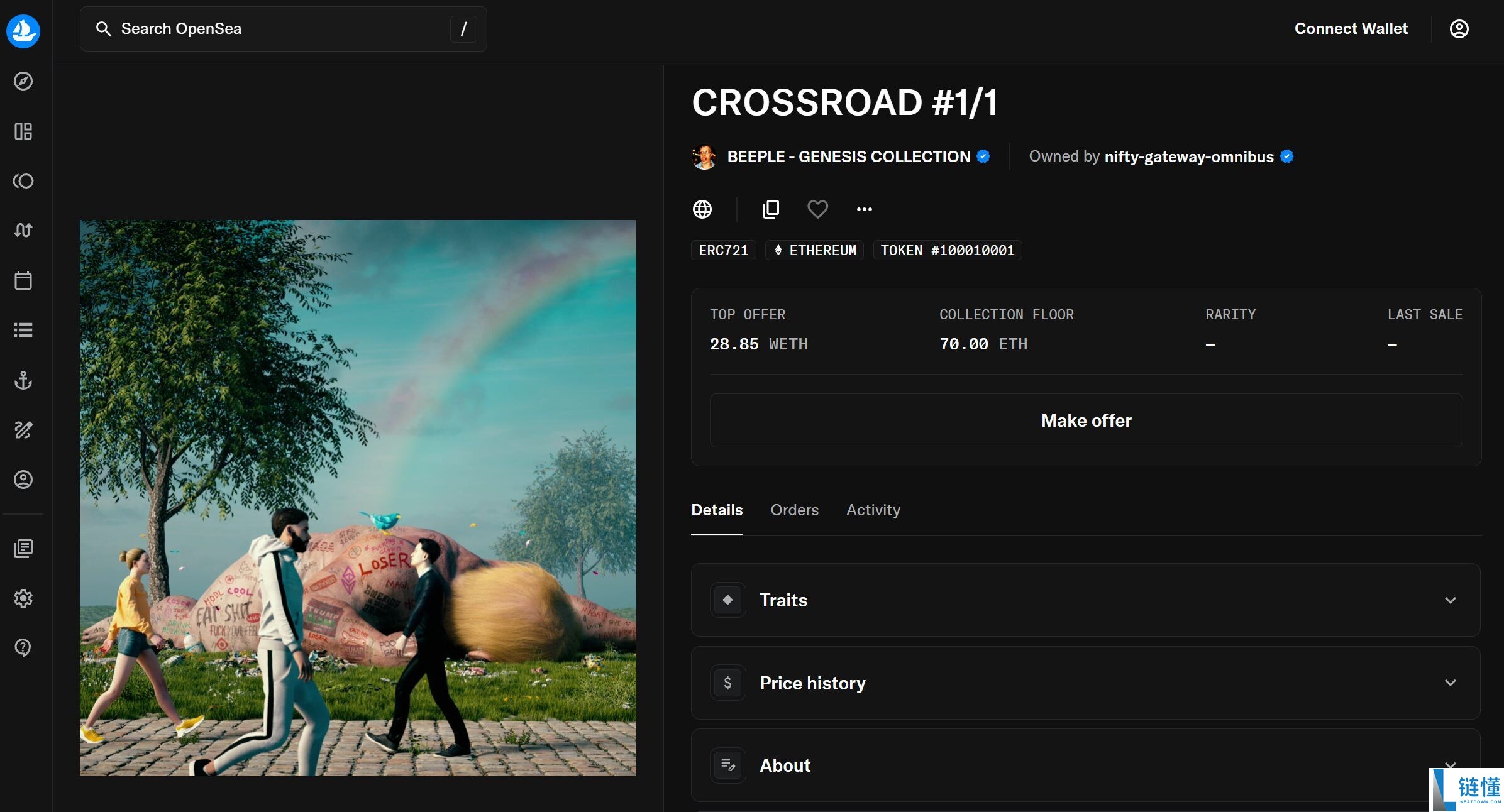This screenshot has width=1504, height=812.
Task: Click the 70.00 ETH collection floor value
Action: click(983, 344)
